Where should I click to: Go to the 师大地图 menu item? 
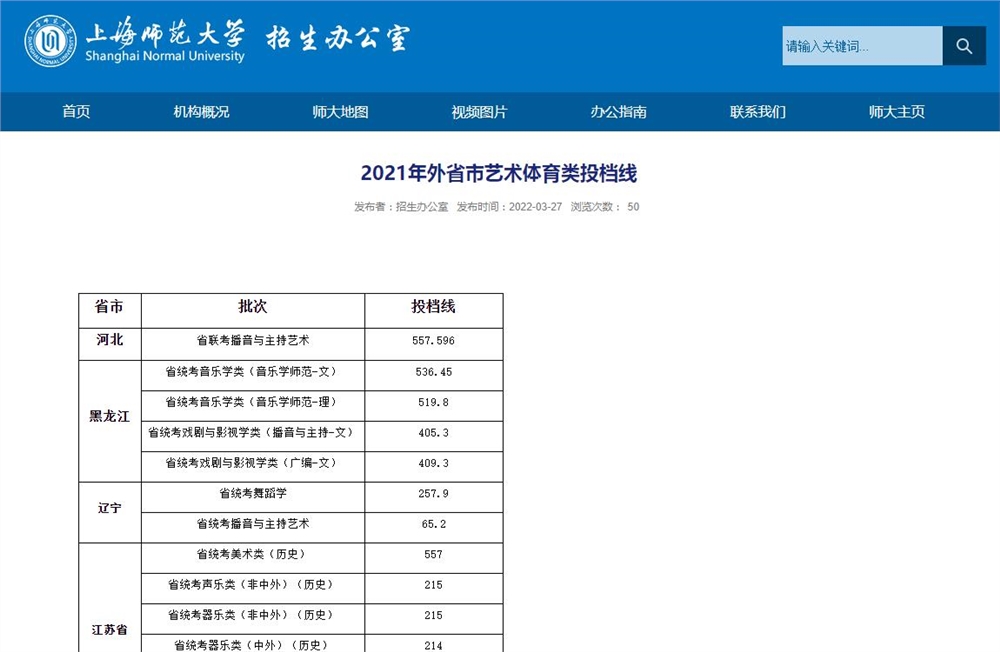point(340,112)
